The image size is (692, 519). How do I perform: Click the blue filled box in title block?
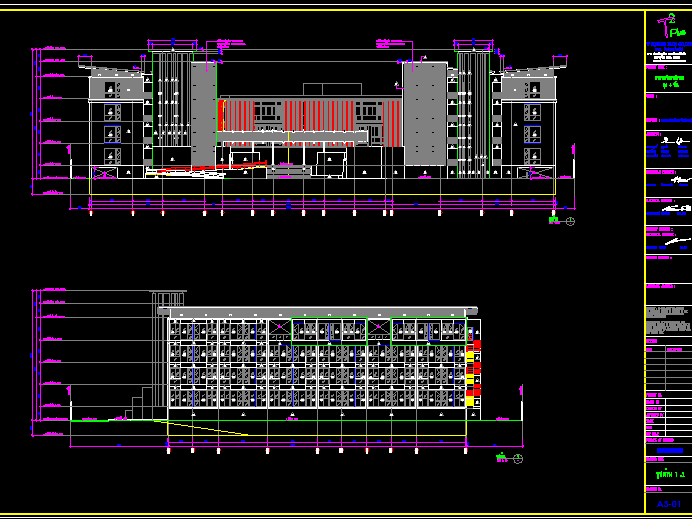click(668, 450)
